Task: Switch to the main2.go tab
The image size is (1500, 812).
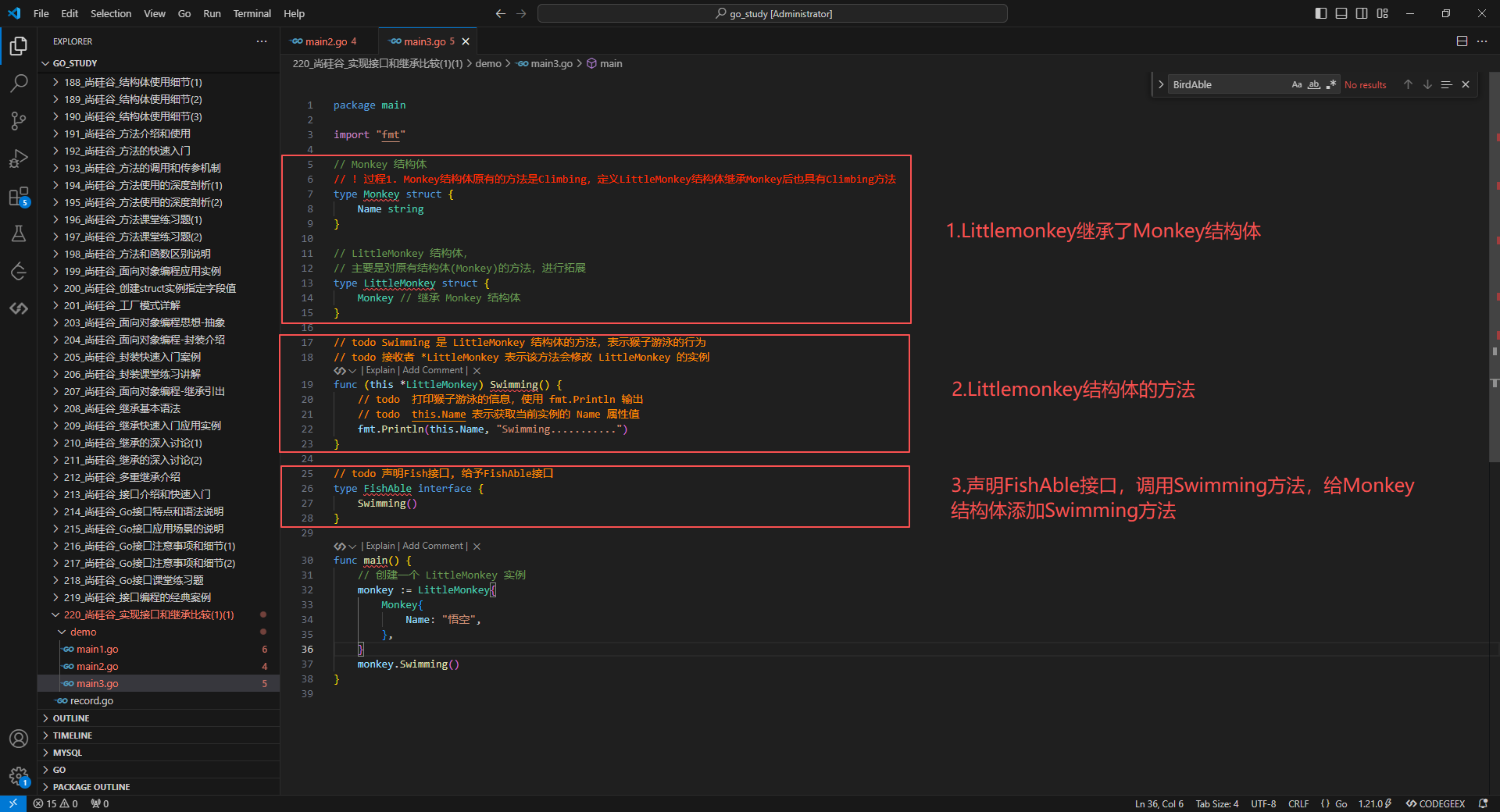Action: (x=327, y=41)
